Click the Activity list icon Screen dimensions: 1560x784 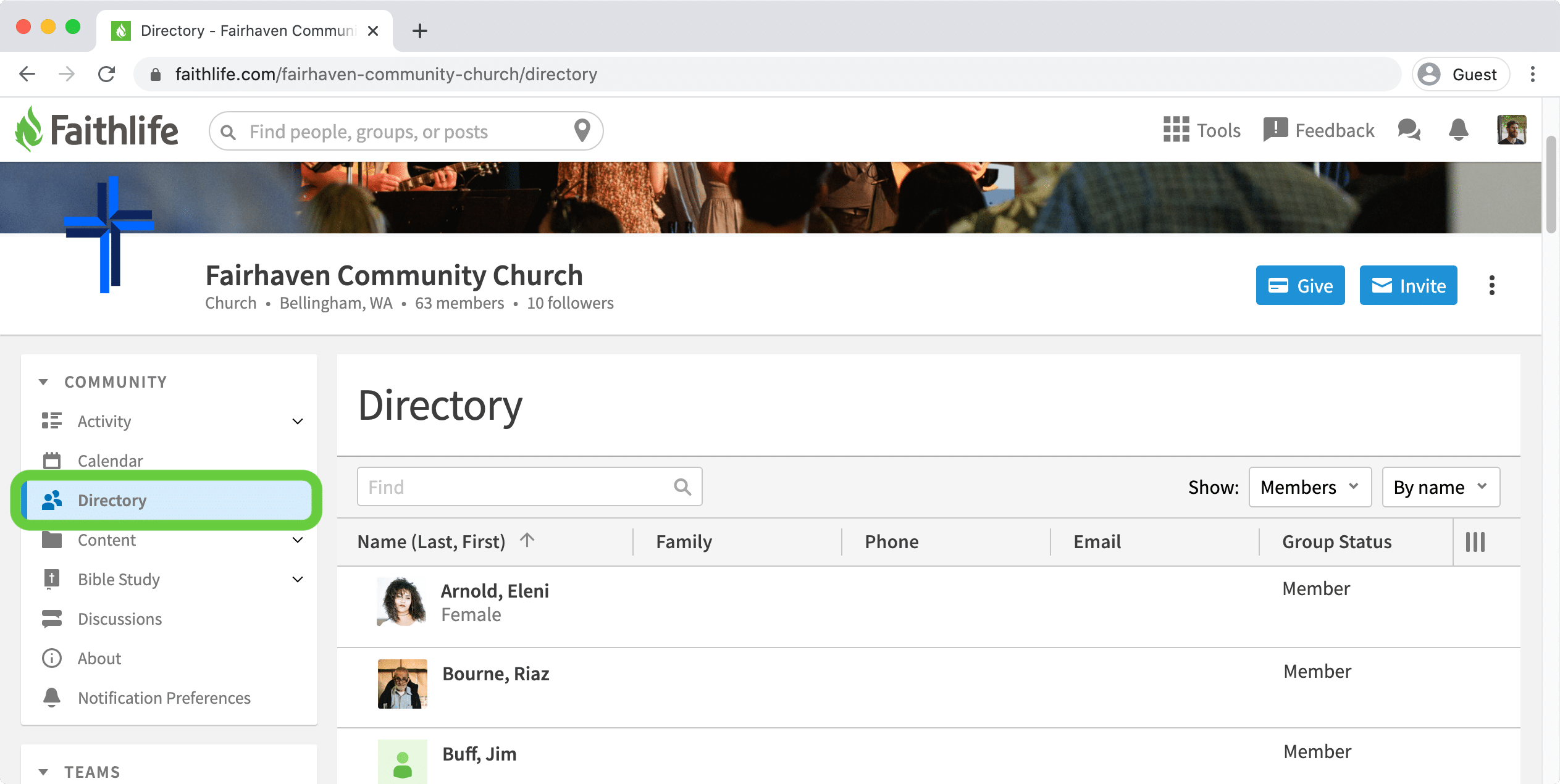[x=52, y=421]
